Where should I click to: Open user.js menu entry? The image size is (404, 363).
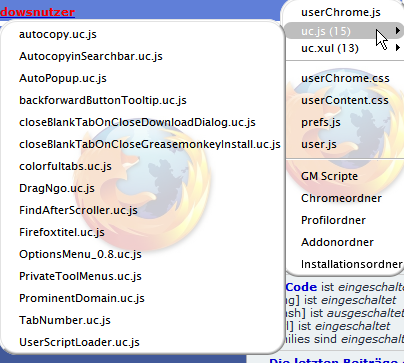coord(319,144)
